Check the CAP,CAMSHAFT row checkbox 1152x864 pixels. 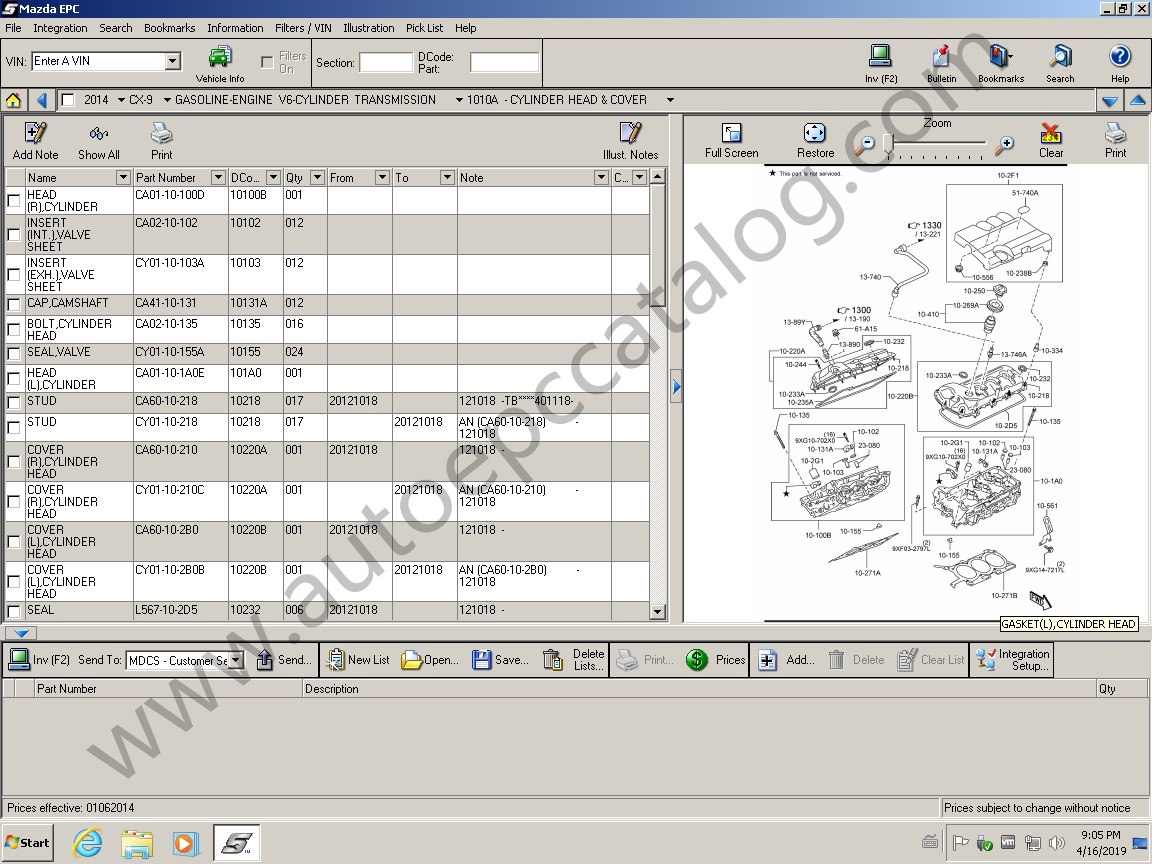(13, 304)
